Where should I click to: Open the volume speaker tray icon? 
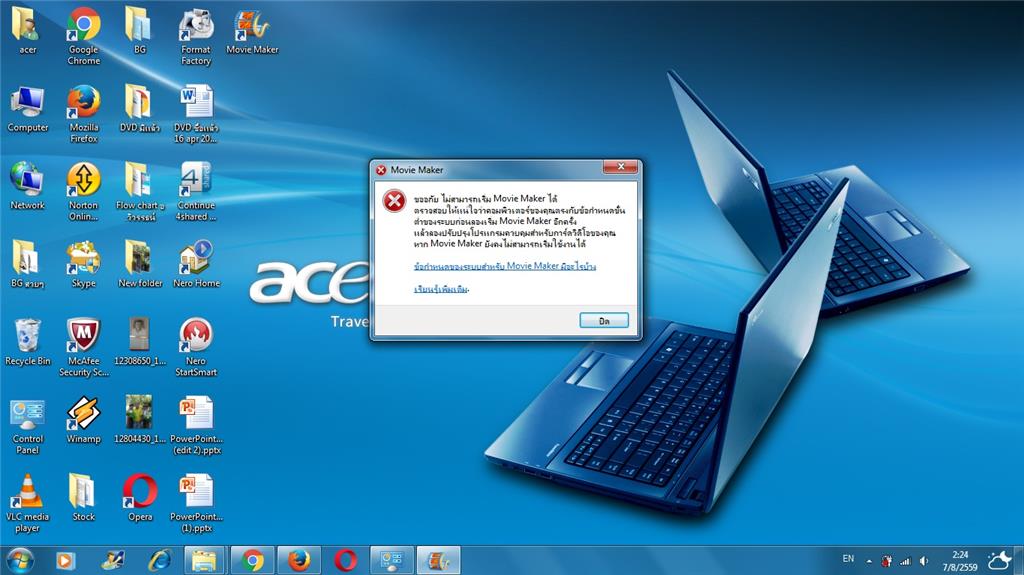pyautogui.click(x=923, y=561)
